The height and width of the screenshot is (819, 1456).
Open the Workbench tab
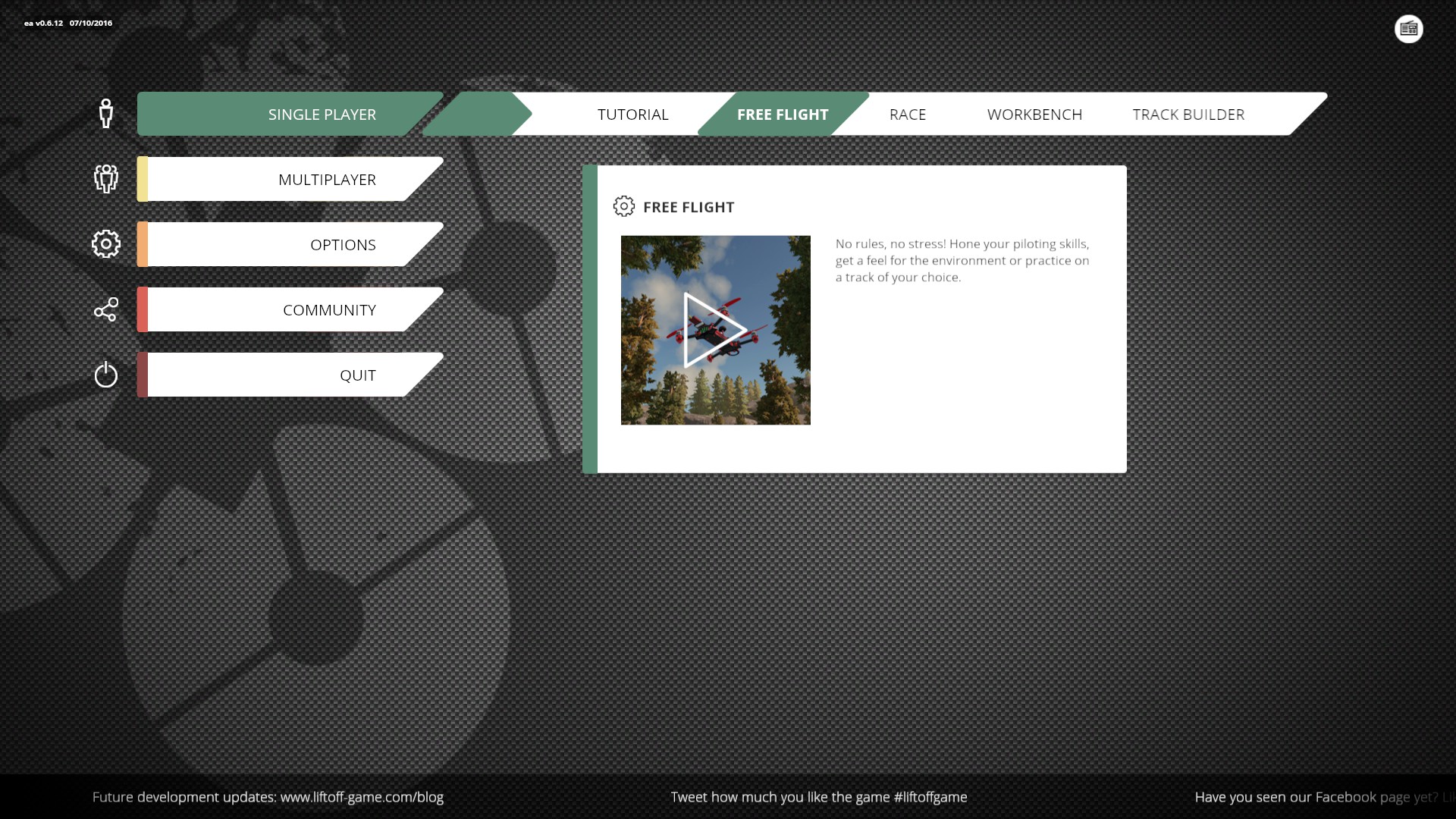tap(1034, 115)
